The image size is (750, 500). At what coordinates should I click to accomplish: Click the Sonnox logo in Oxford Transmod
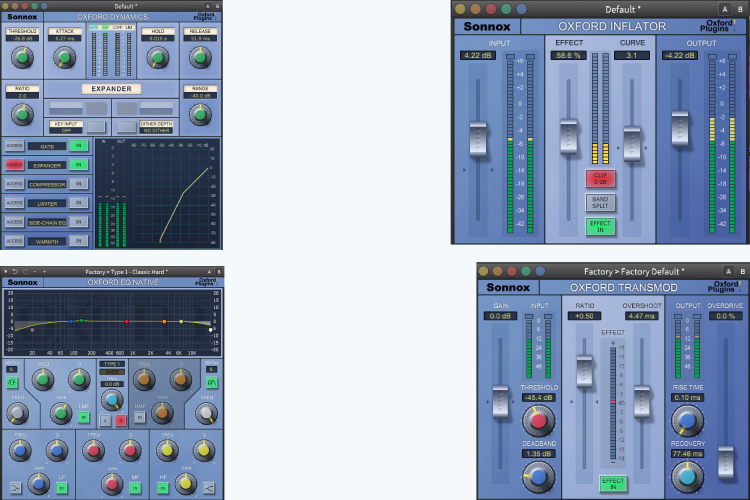point(508,288)
